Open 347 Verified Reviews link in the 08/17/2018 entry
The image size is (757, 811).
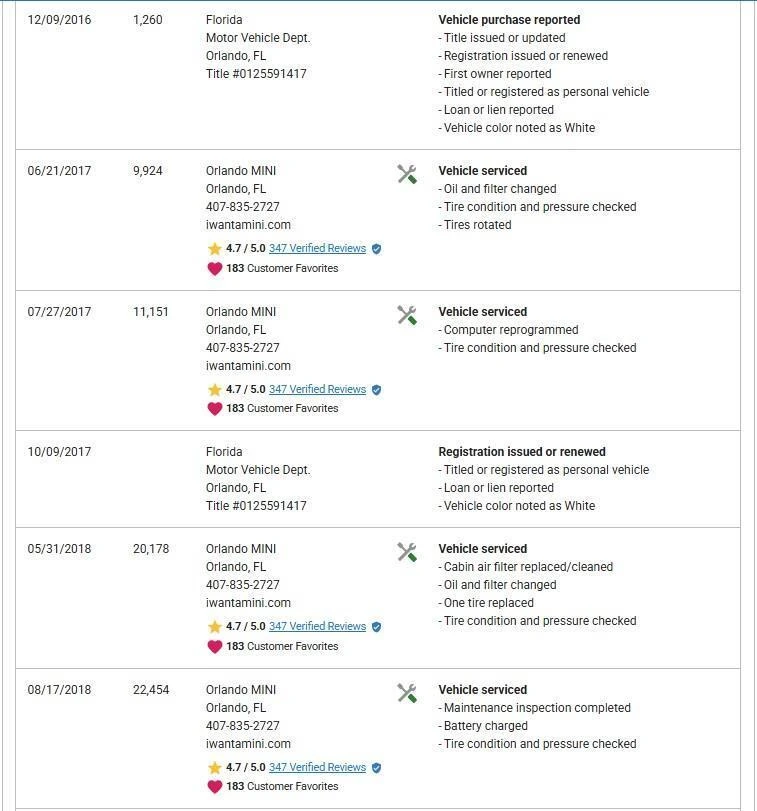pos(317,768)
